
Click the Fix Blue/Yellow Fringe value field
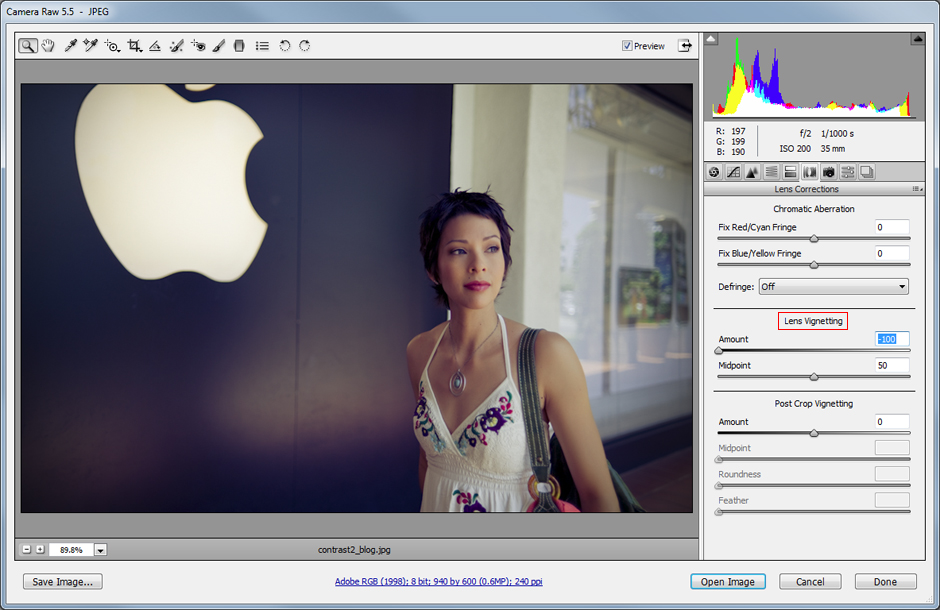pyautogui.click(x=892, y=253)
